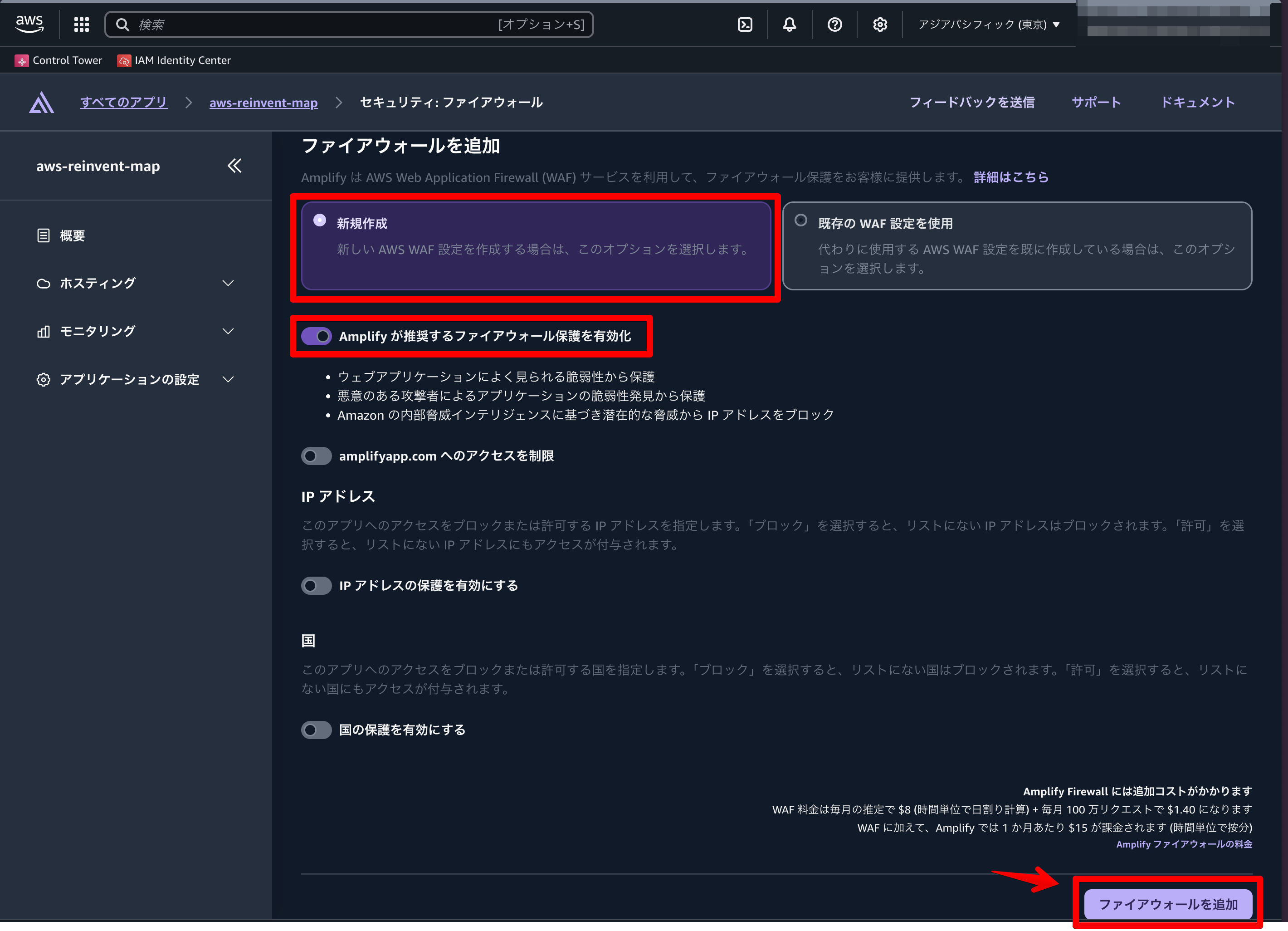Click the ファイアウォールを追加 button

1168,904
